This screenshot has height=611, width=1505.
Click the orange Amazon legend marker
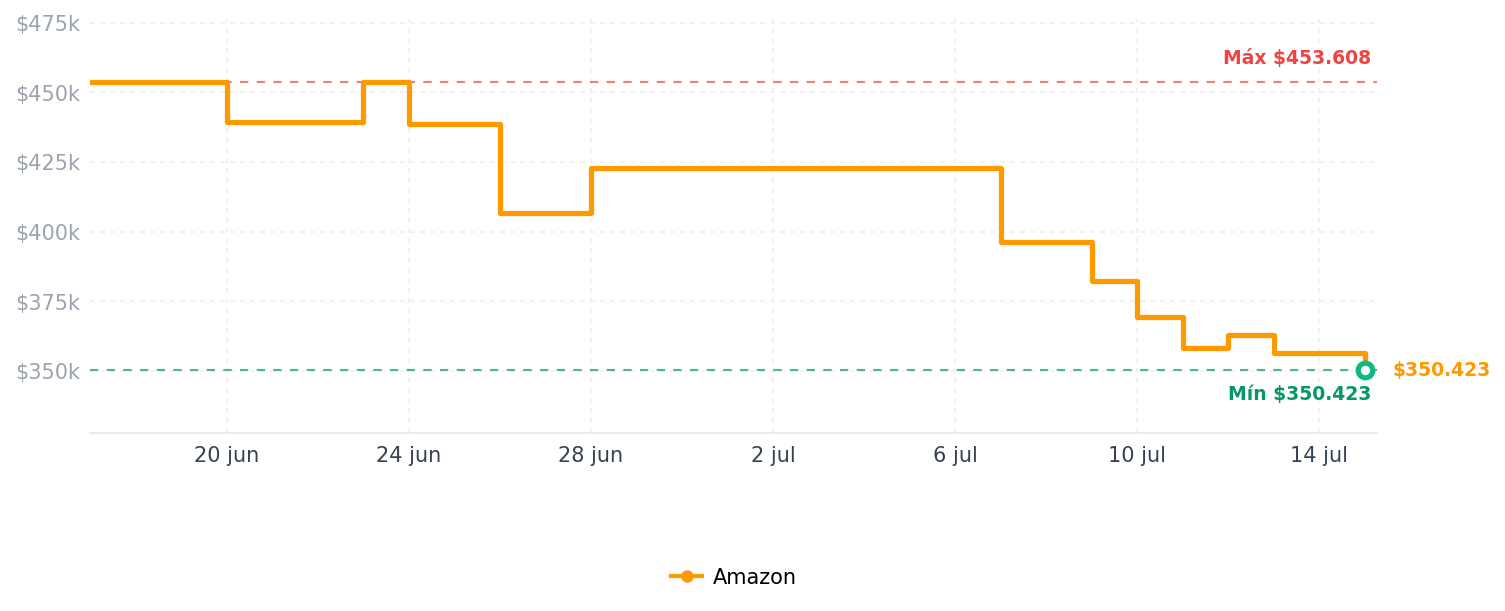(687, 577)
